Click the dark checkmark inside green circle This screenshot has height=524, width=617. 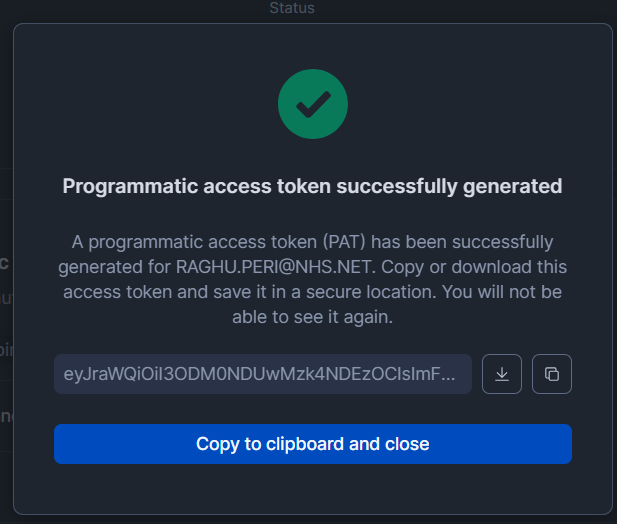312,105
